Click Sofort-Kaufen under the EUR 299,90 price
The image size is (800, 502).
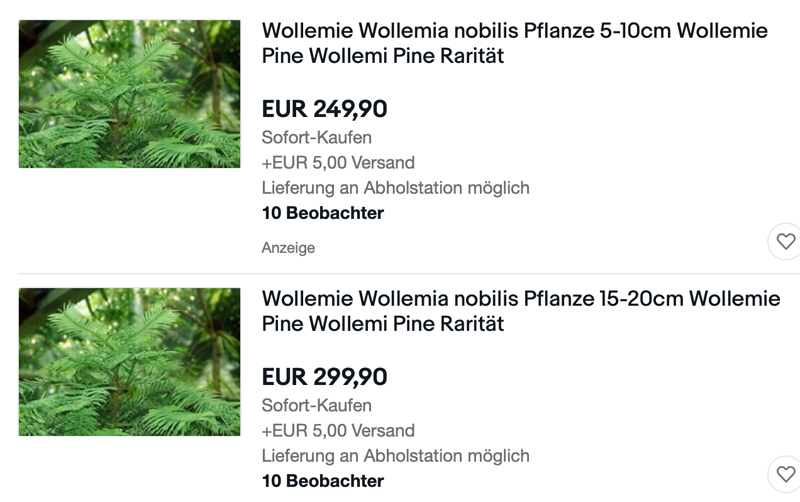(316, 406)
